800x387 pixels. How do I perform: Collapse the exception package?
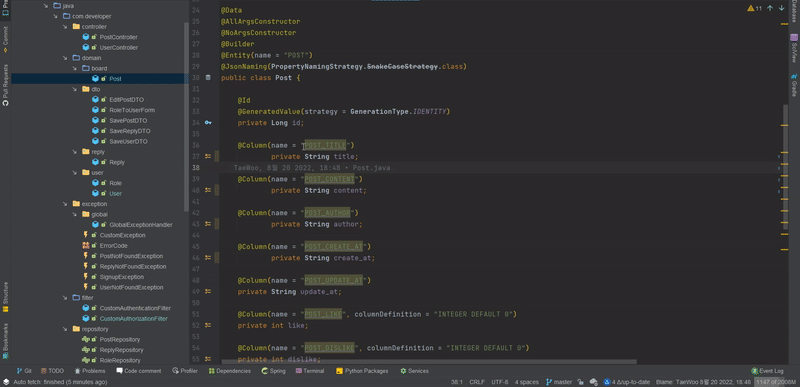tap(65, 204)
